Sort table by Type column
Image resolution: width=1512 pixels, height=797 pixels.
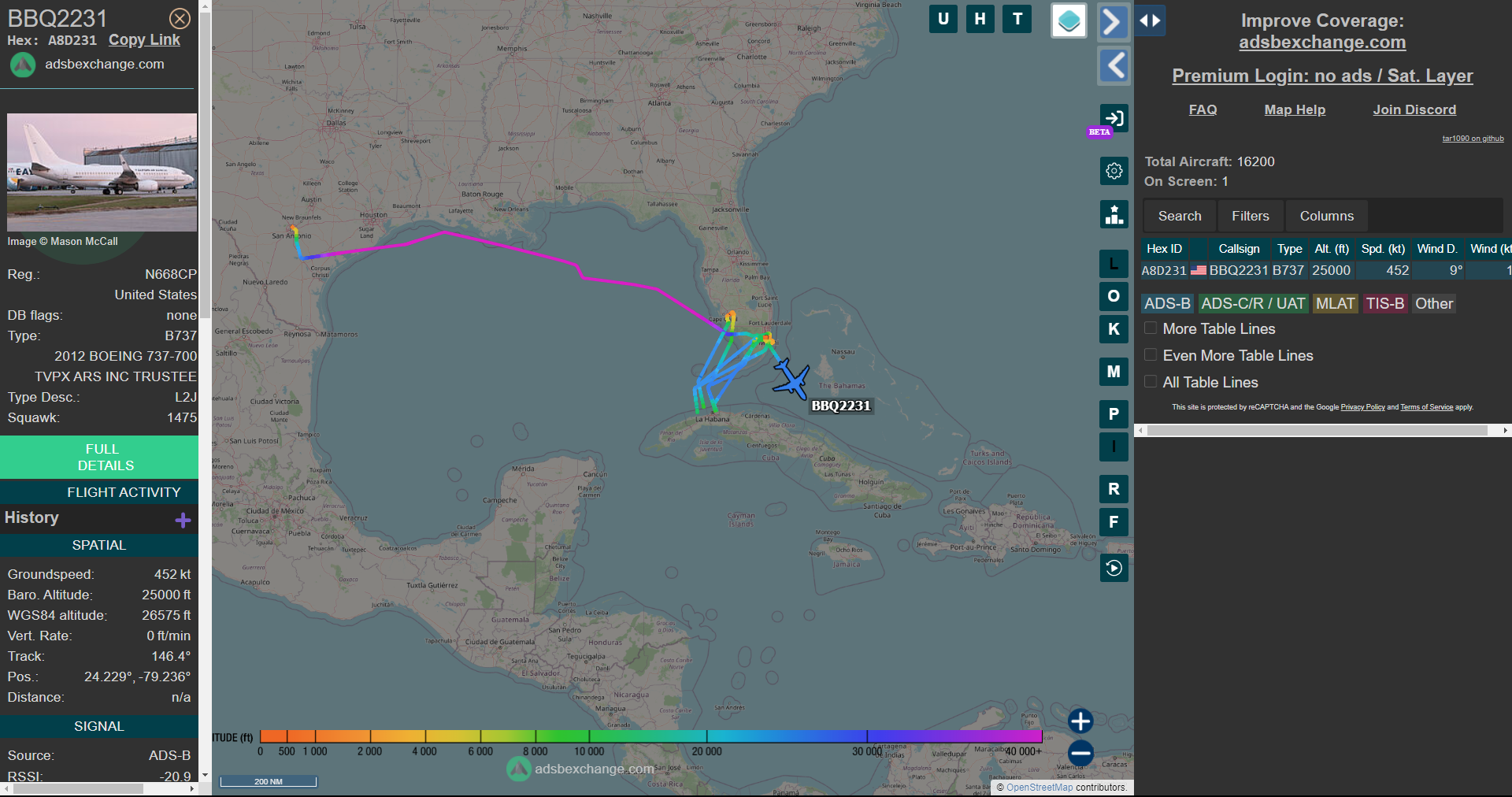[1289, 249]
